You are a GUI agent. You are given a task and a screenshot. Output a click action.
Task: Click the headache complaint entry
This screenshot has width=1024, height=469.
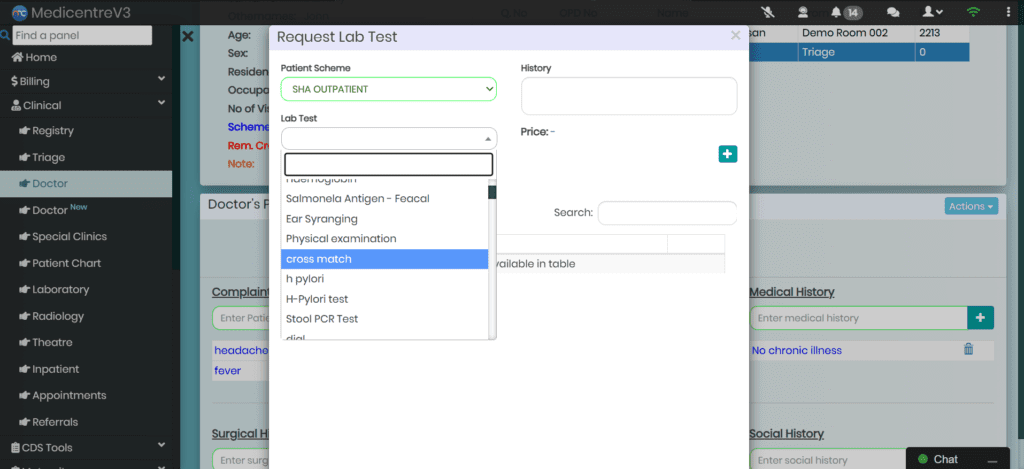(241, 351)
